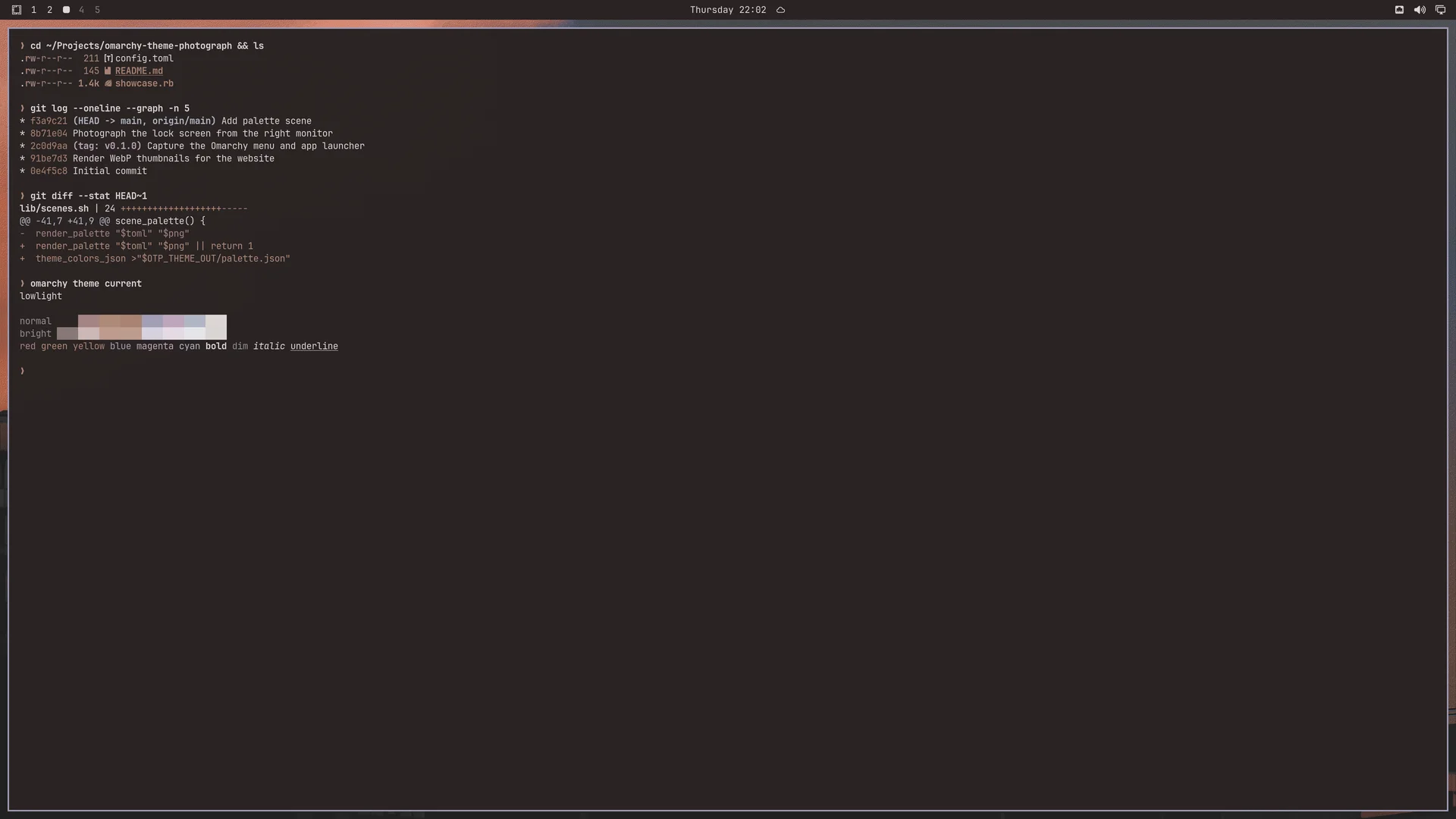Click commit hash f3a9c21
Image resolution: width=1456 pixels, height=819 pixels.
tap(49, 121)
